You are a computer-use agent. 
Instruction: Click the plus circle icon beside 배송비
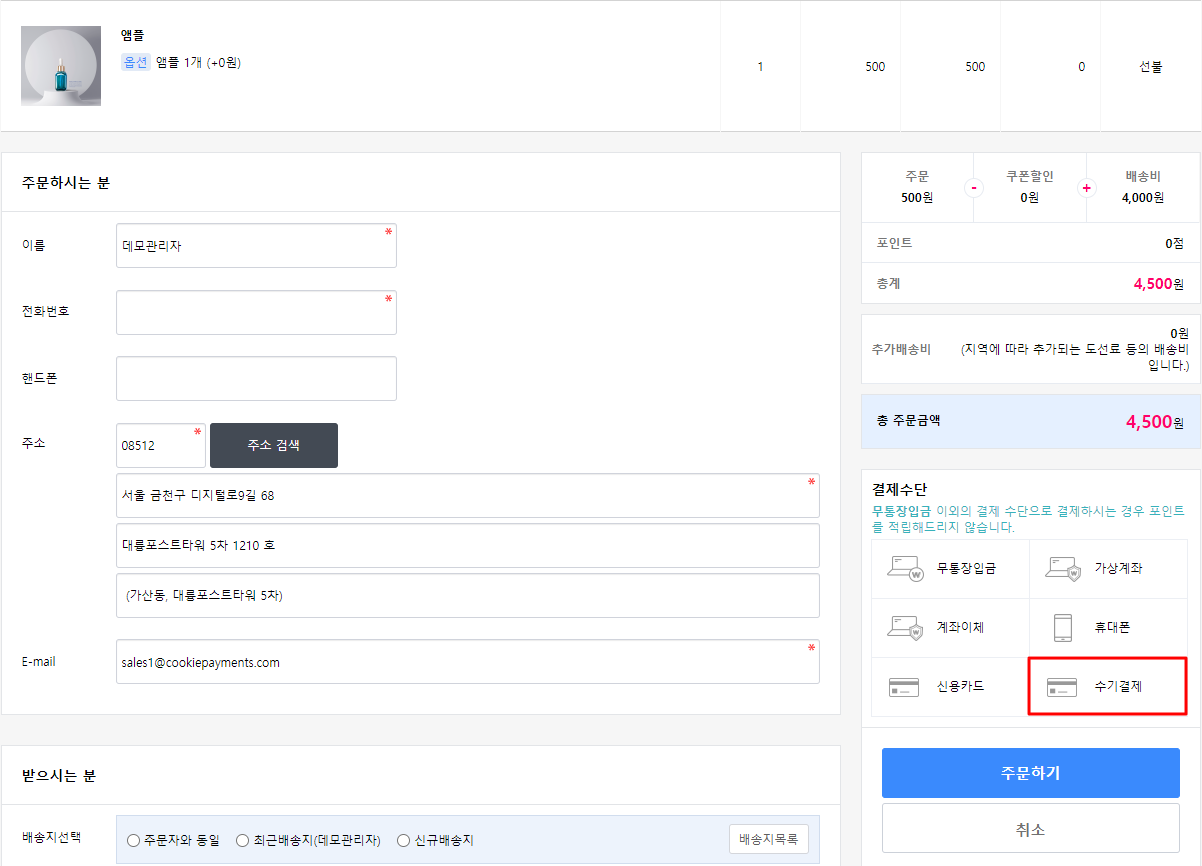click(1087, 188)
